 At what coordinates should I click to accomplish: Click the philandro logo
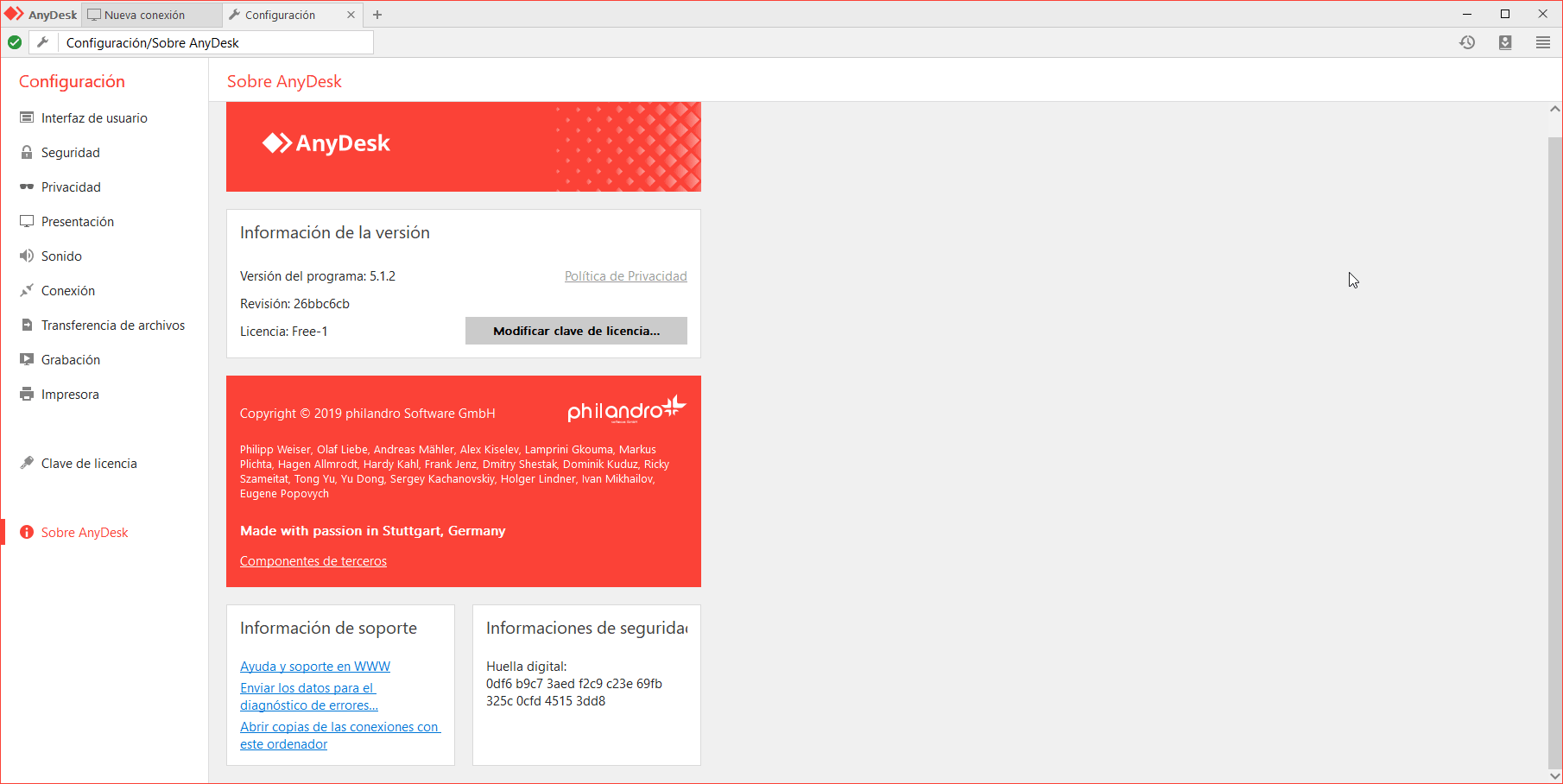[x=627, y=409]
